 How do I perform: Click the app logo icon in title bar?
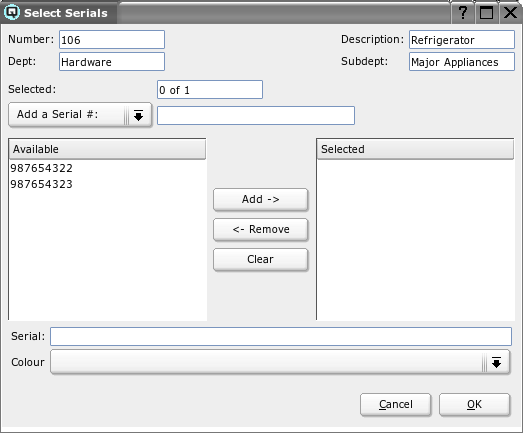(x=12, y=13)
